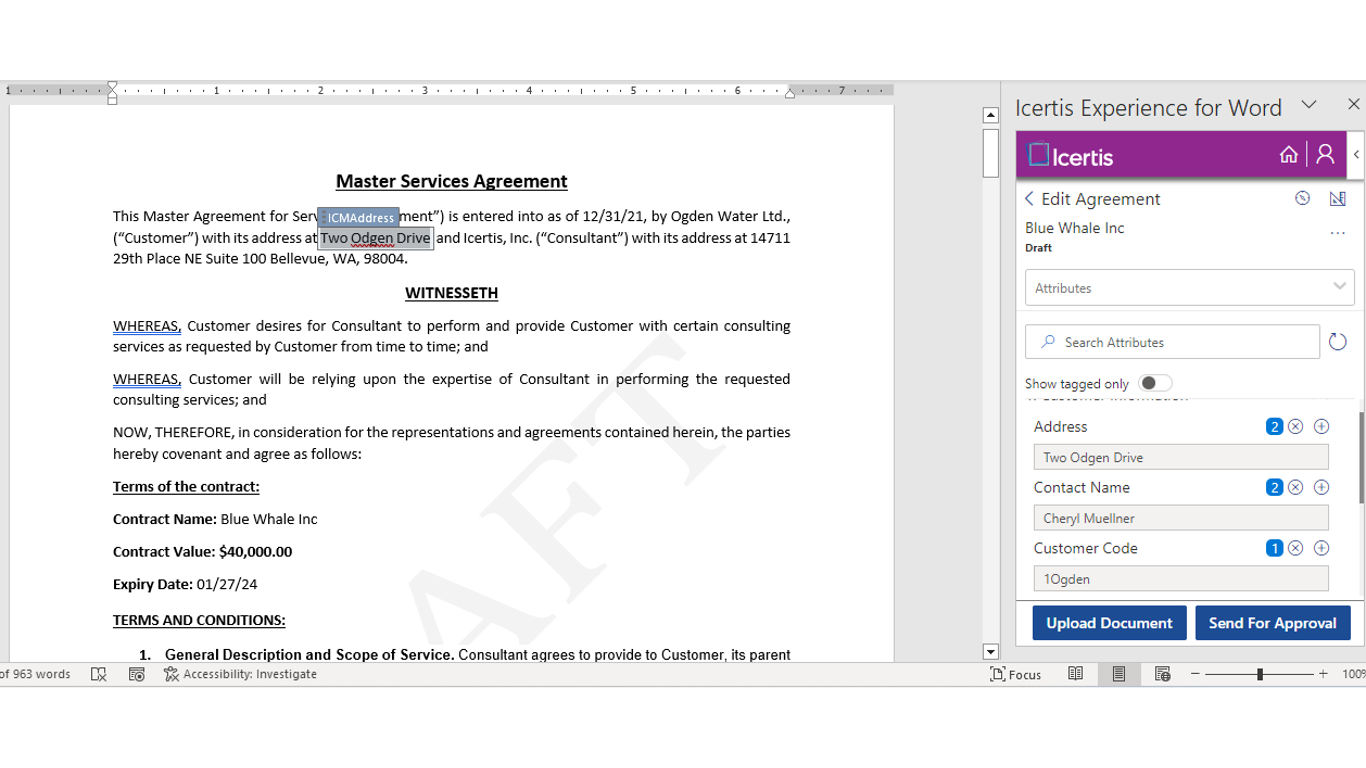Click the Customer Code tag count badge

tap(1274, 548)
